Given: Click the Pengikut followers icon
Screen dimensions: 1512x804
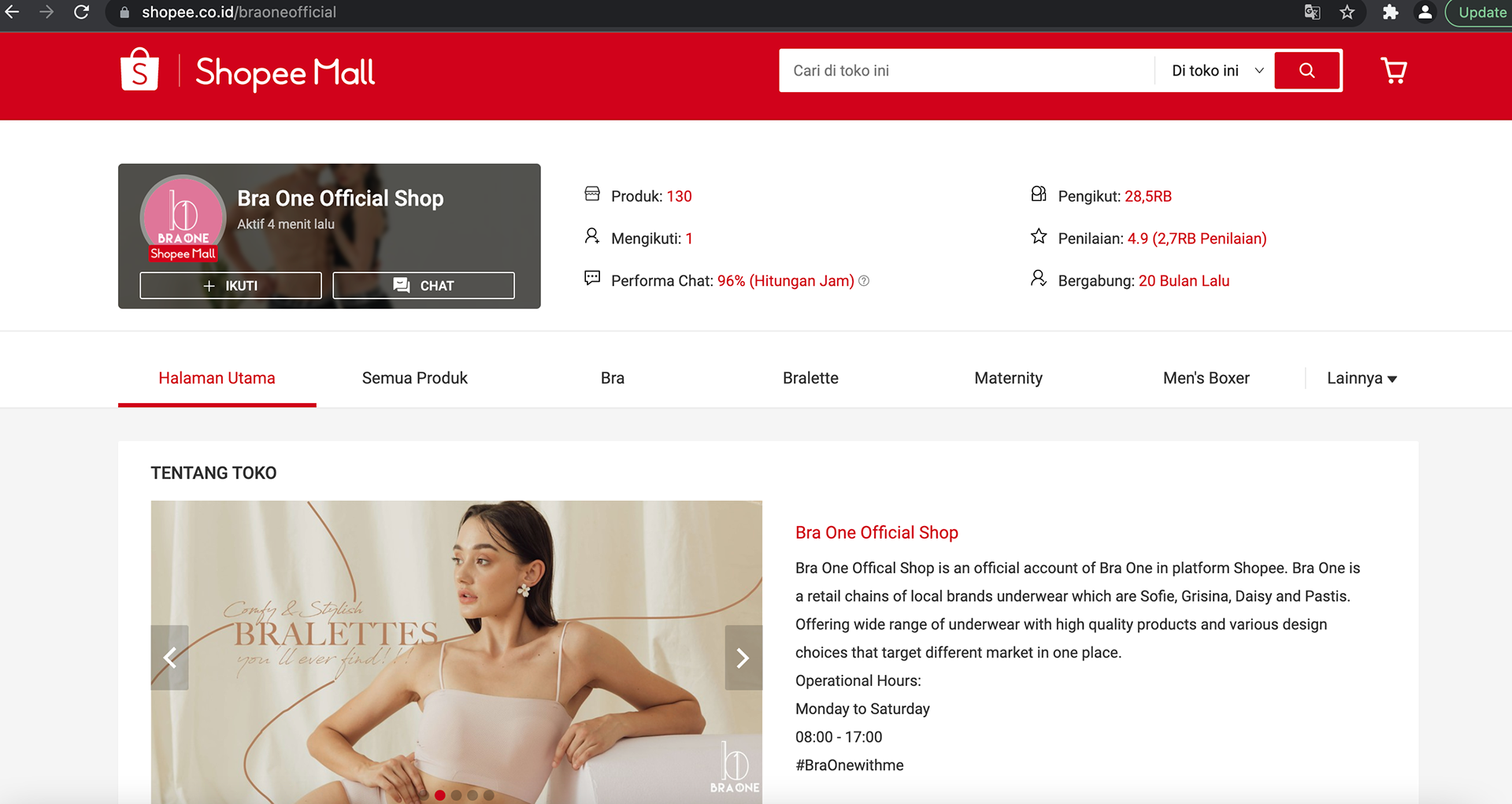Looking at the screenshot, I should tap(1039, 194).
